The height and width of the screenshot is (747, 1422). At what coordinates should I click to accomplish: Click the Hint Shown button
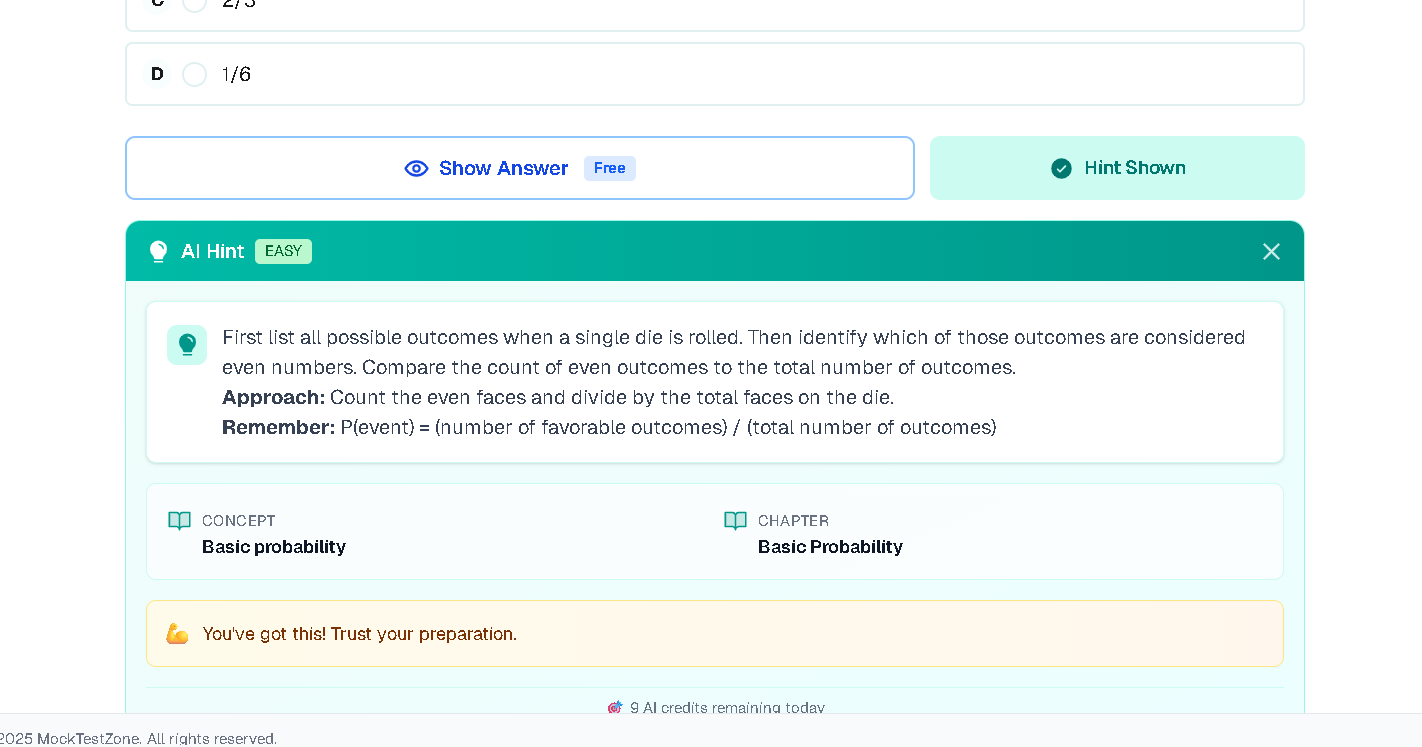[x=1116, y=168]
